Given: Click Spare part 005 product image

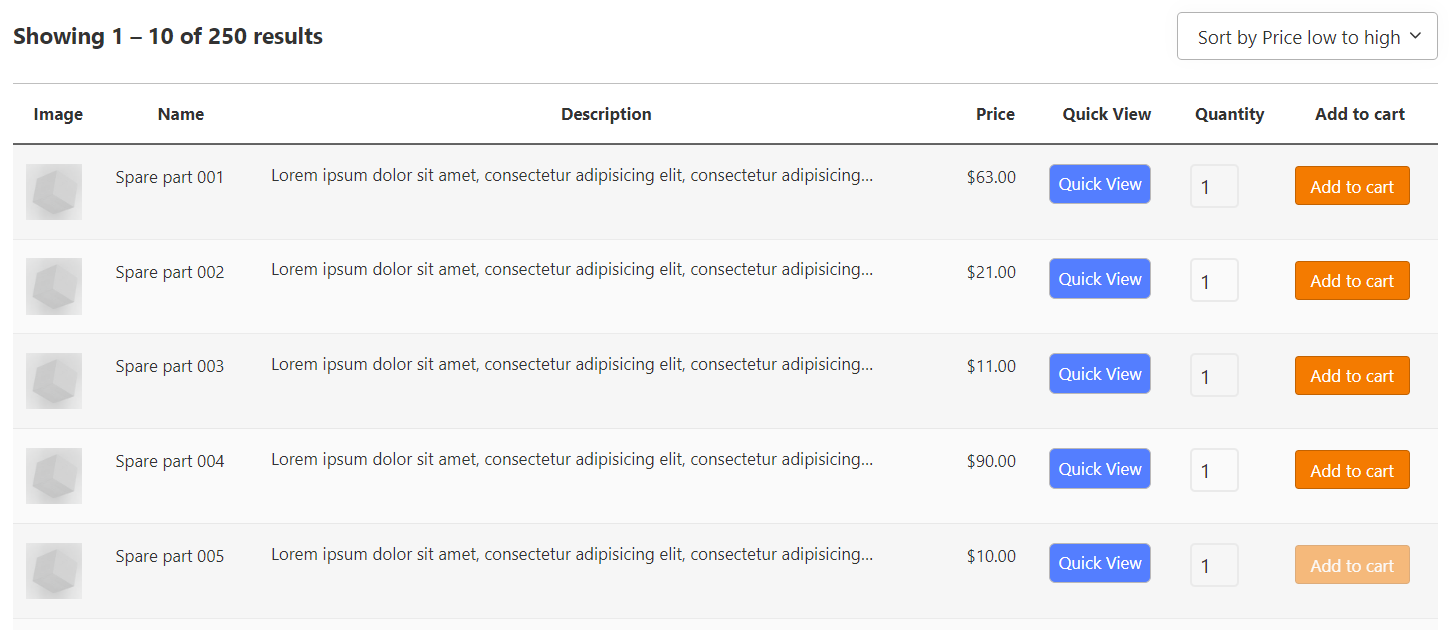Looking at the screenshot, I should [x=54, y=571].
